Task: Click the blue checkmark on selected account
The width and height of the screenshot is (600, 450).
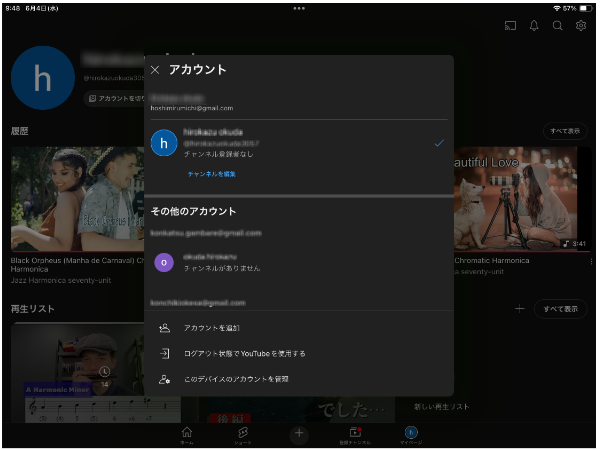Action: pos(439,143)
